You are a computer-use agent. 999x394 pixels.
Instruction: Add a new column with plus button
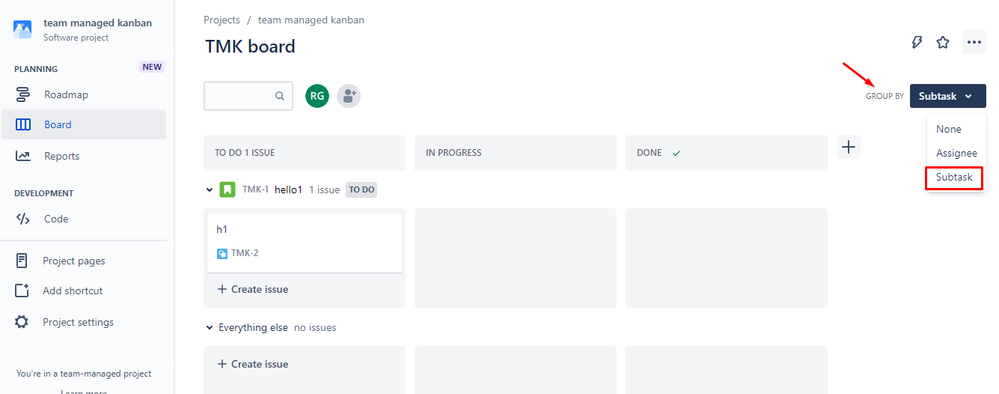tap(848, 147)
